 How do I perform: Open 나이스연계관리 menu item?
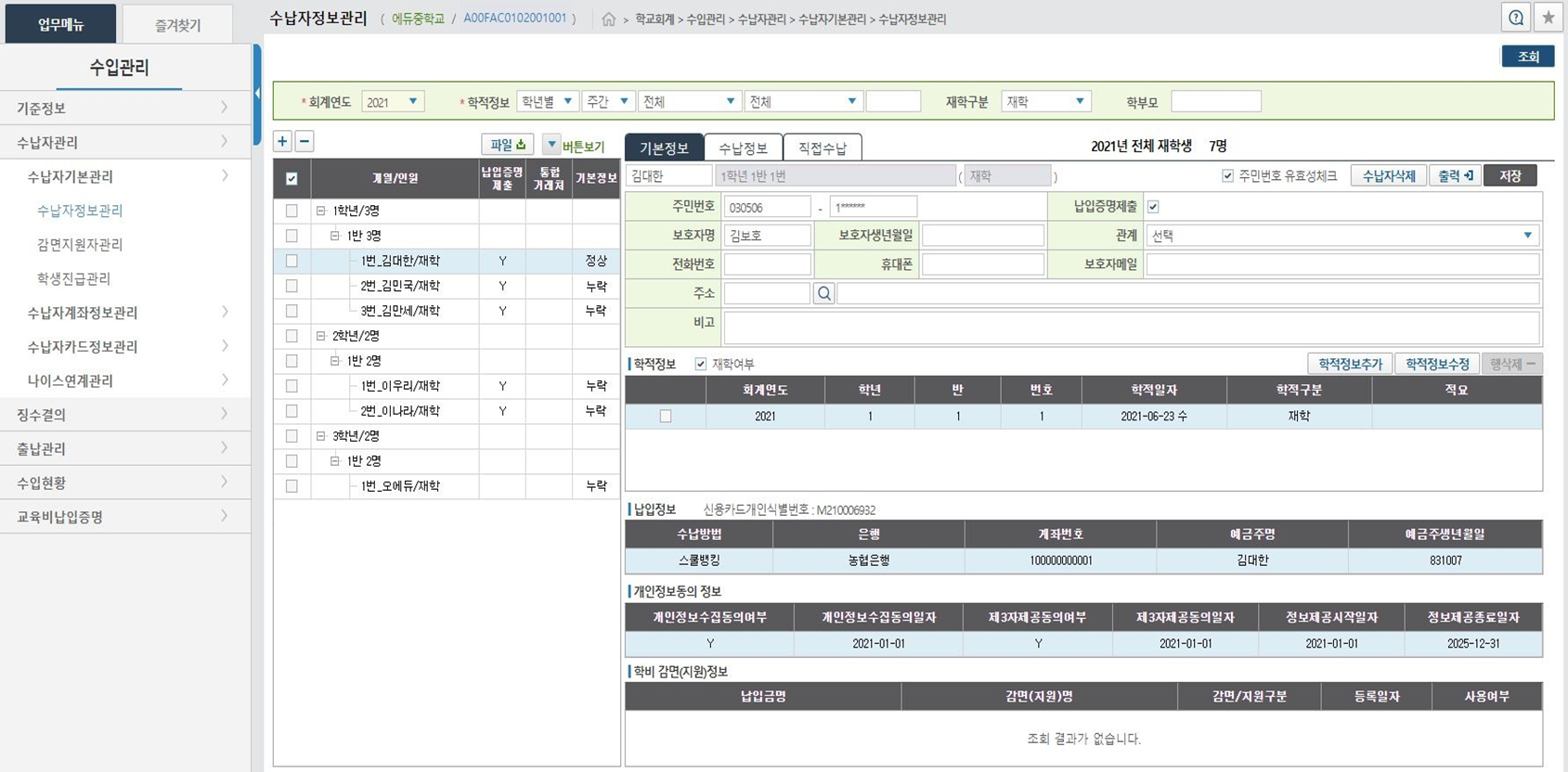coord(71,380)
